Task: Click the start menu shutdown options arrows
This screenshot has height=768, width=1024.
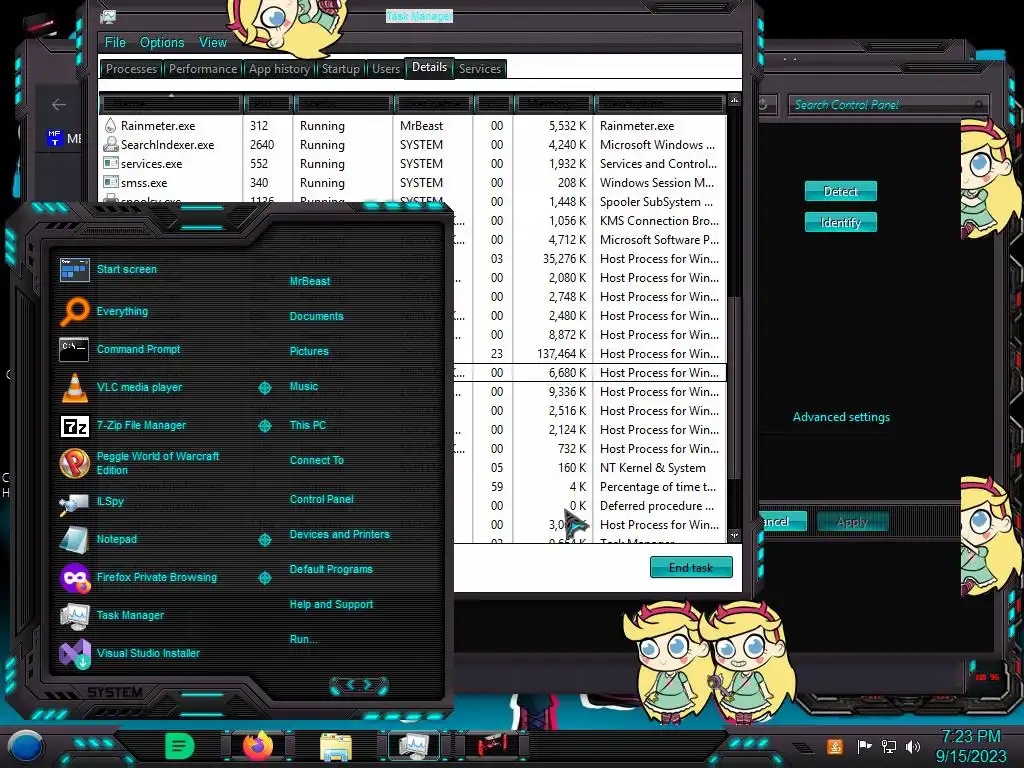Action: (359, 685)
